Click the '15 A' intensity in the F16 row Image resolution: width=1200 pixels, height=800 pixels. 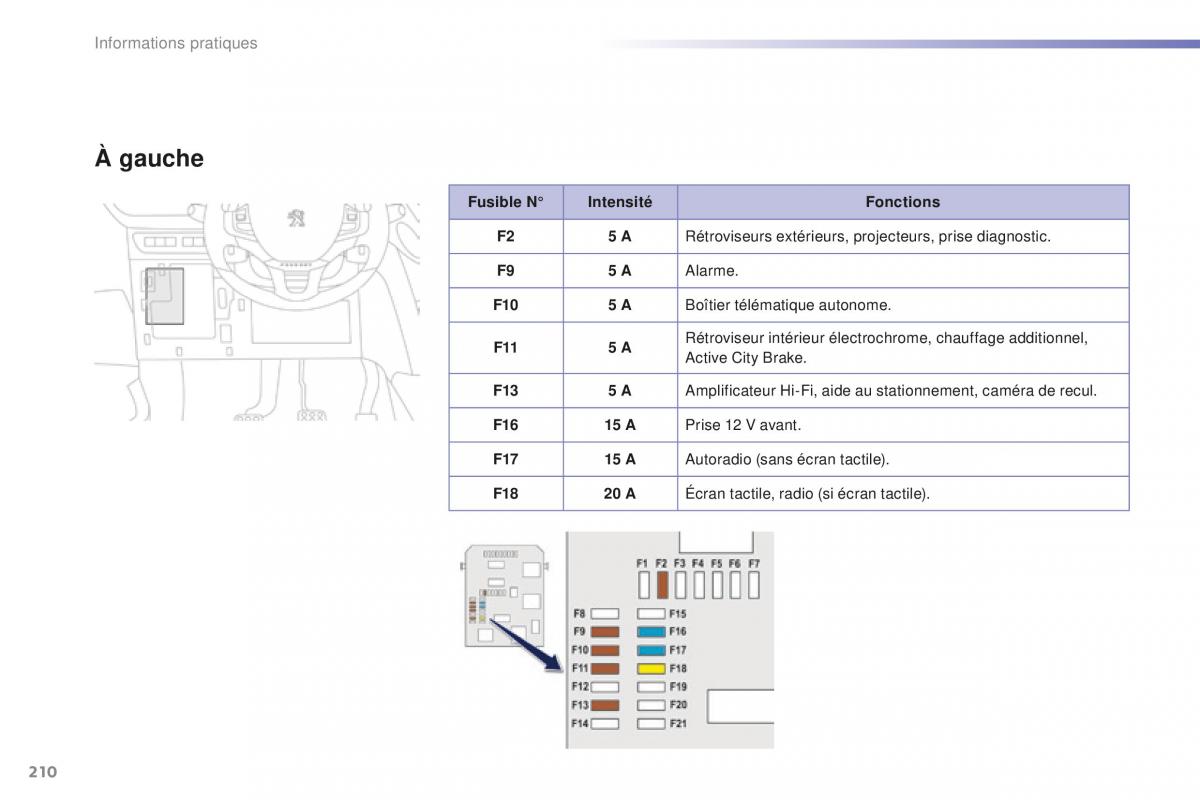620,425
